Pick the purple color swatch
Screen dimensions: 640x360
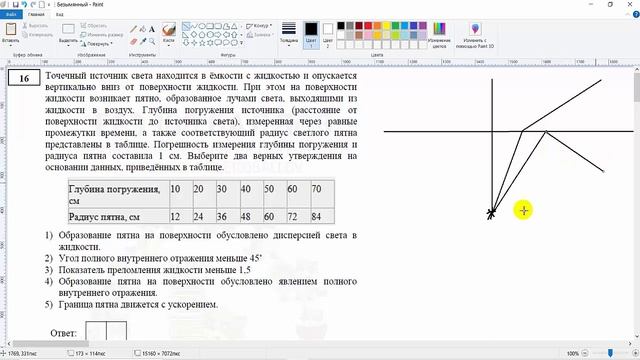click(423, 26)
